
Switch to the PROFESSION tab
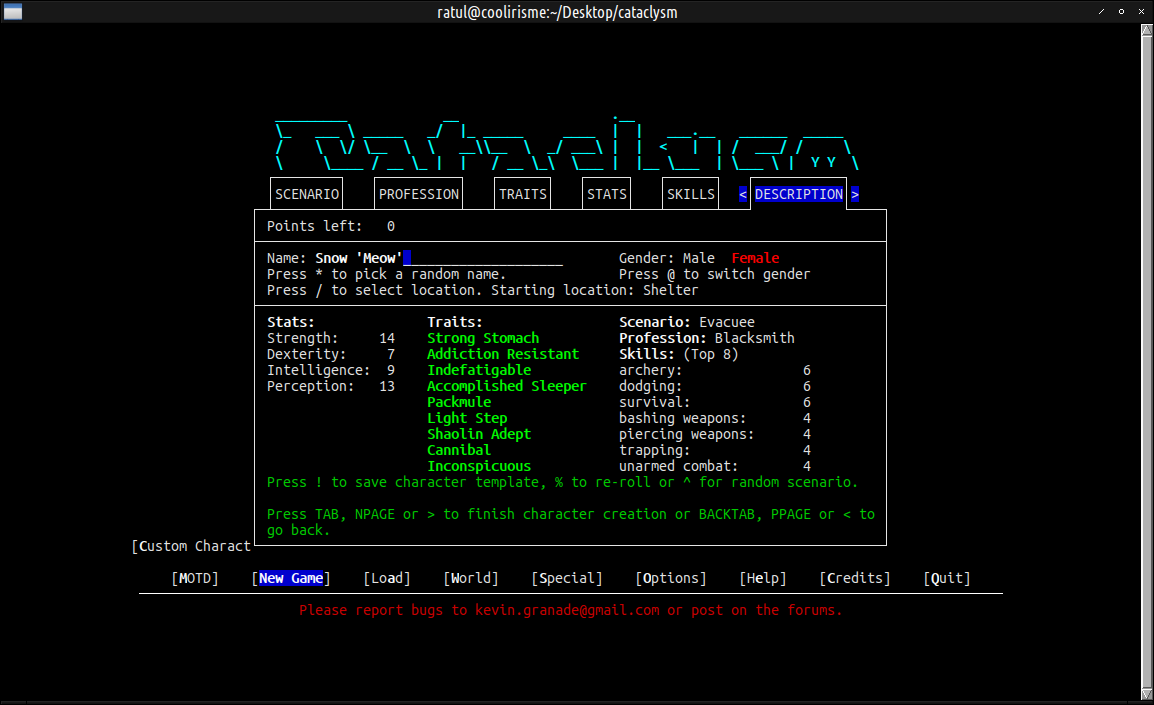point(419,194)
